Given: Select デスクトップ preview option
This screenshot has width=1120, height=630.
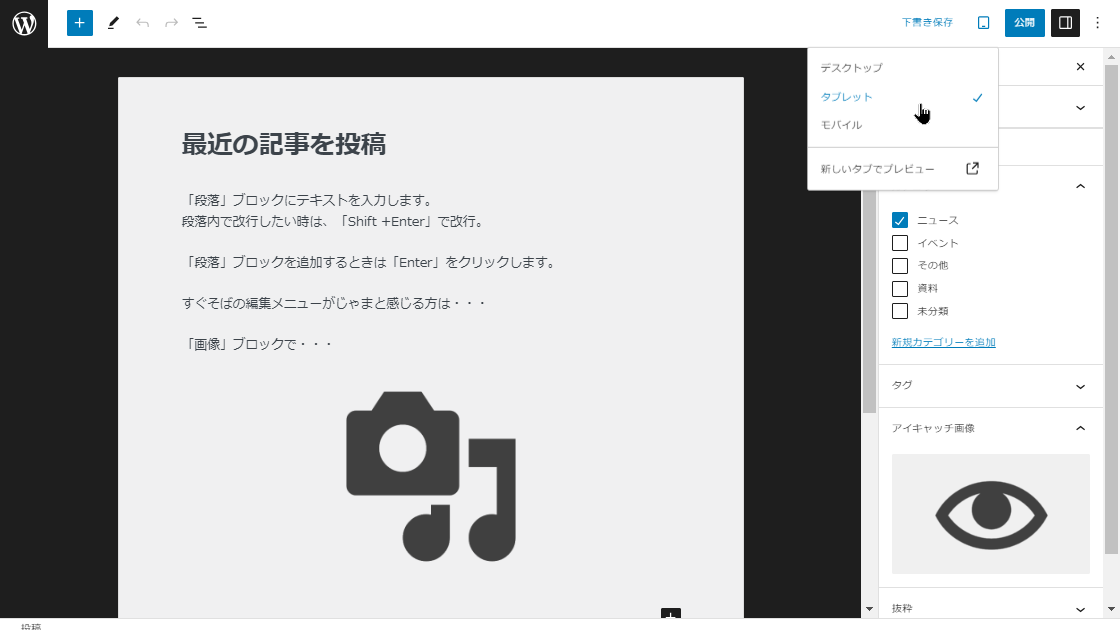Looking at the screenshot, I should tap(852, 68).
